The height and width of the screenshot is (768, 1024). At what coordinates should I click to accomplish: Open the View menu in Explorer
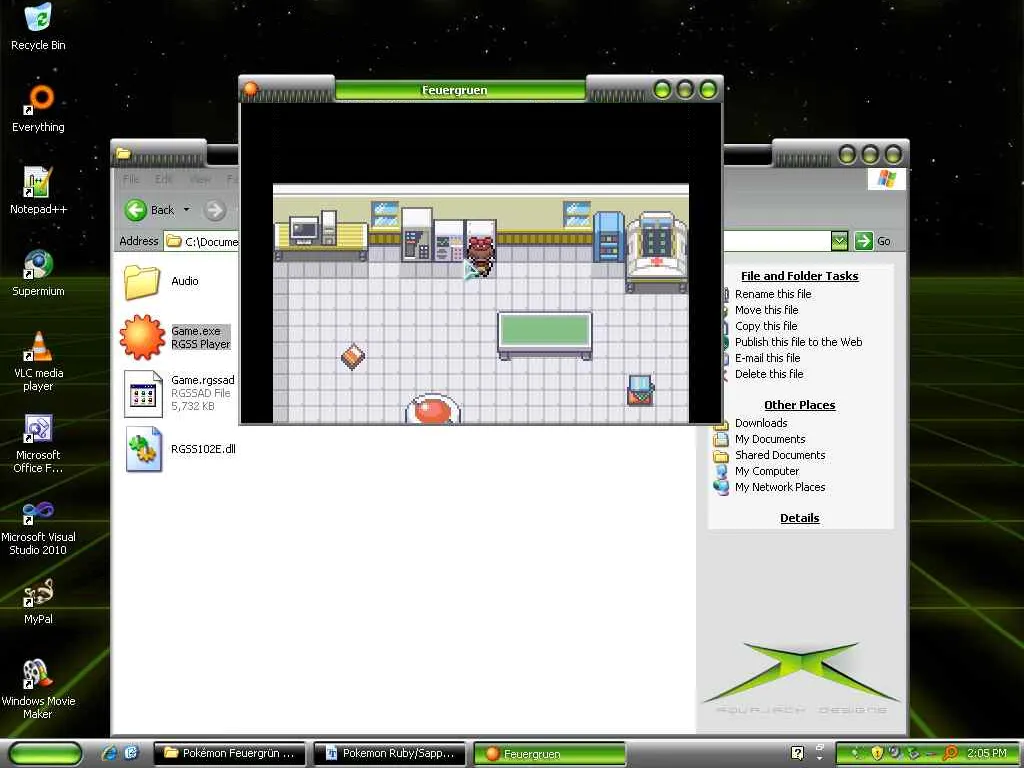(x=200, y=179)
